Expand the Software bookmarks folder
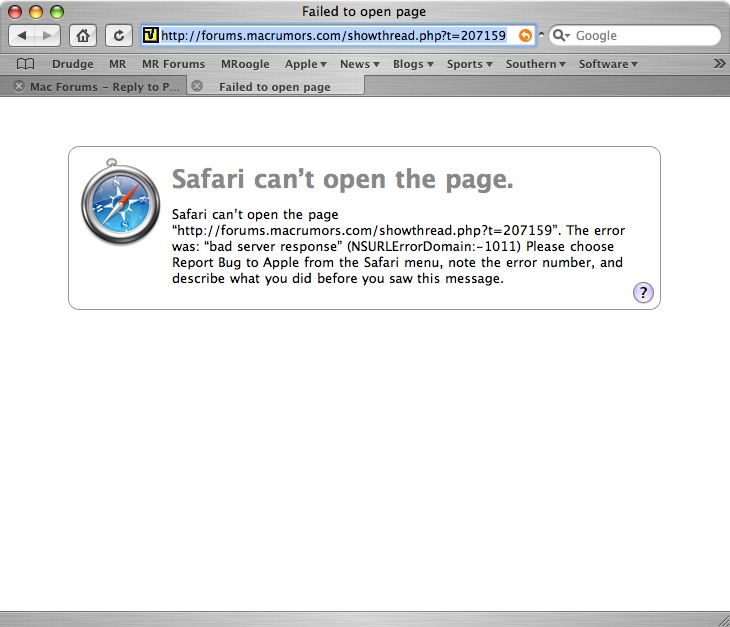This screenshot has width=730, height=627. pyautogui.click(x=608, y=64)
